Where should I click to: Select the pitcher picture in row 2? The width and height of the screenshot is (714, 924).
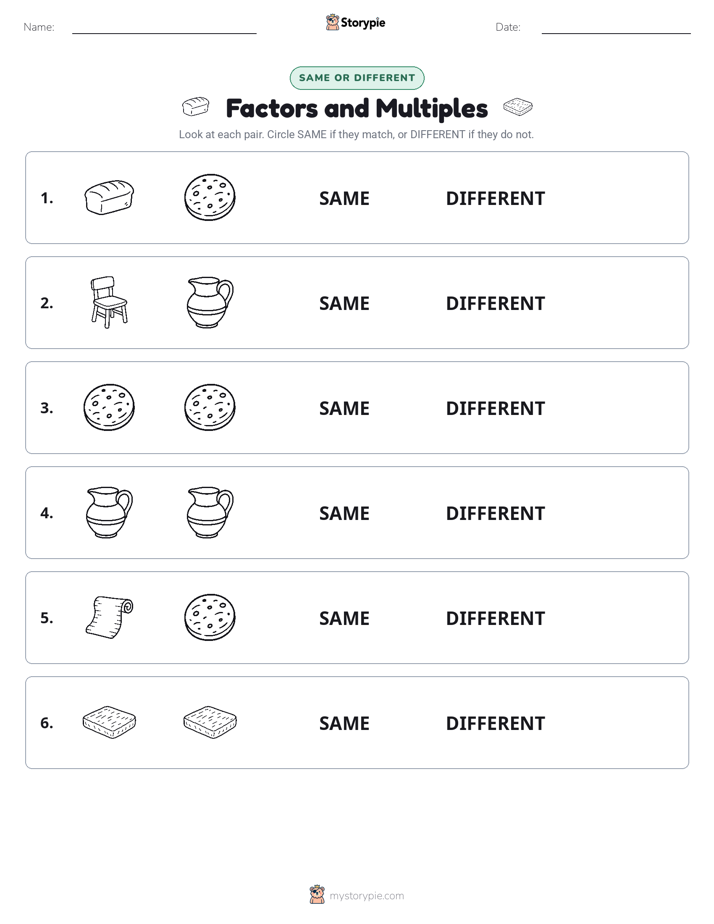[210, 302]
